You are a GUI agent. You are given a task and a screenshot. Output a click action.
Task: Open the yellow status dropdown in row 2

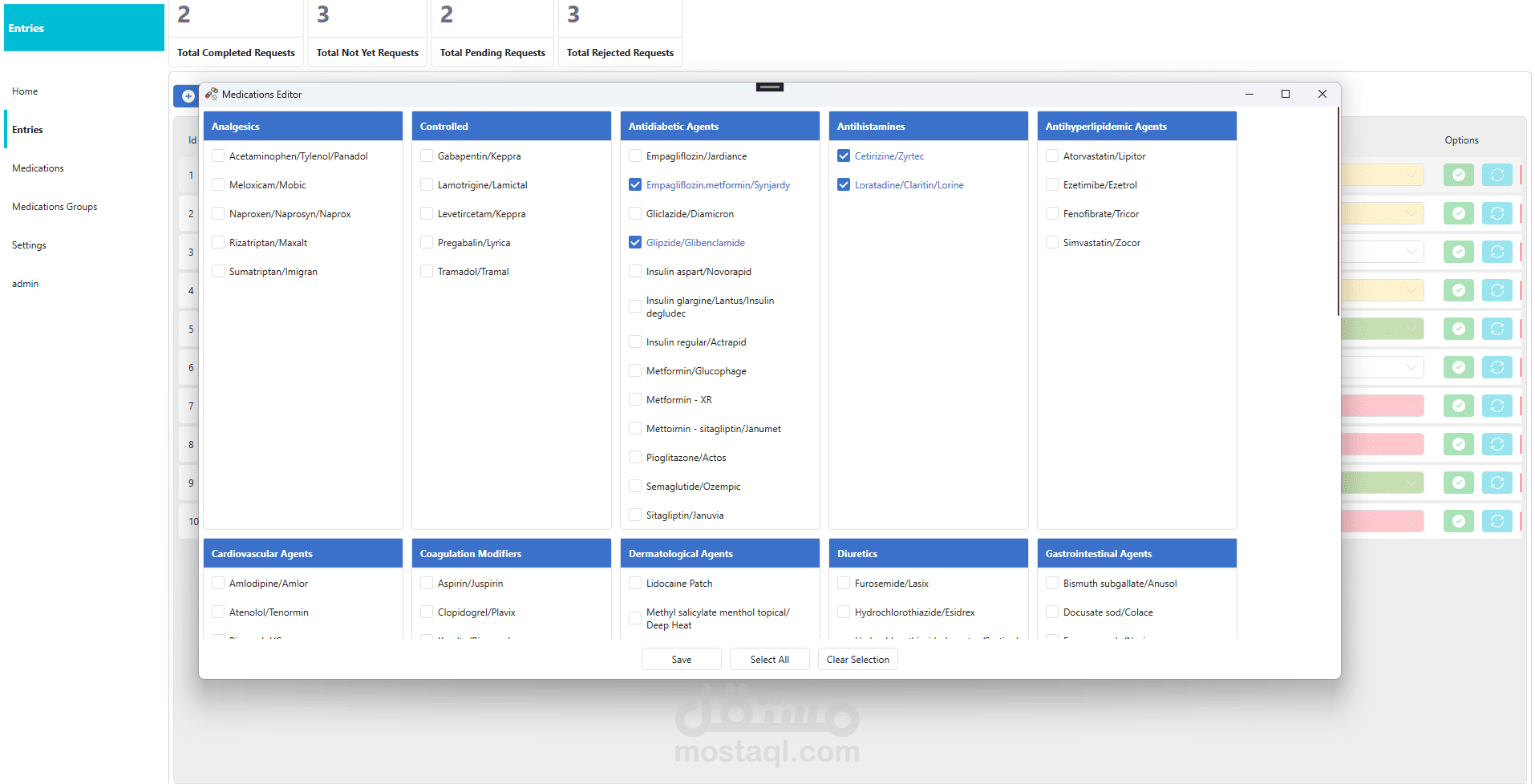point(1383,213)
